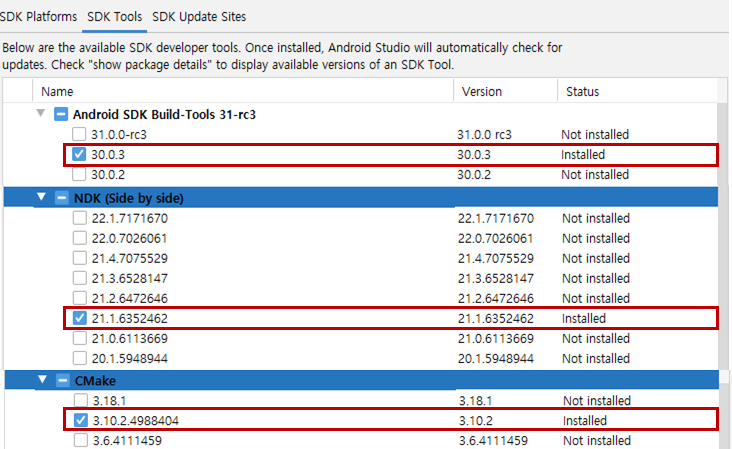Screen dimensions: 732x449
Task: Toggle the CMake group checkbox
Action: tap(63, 380)
